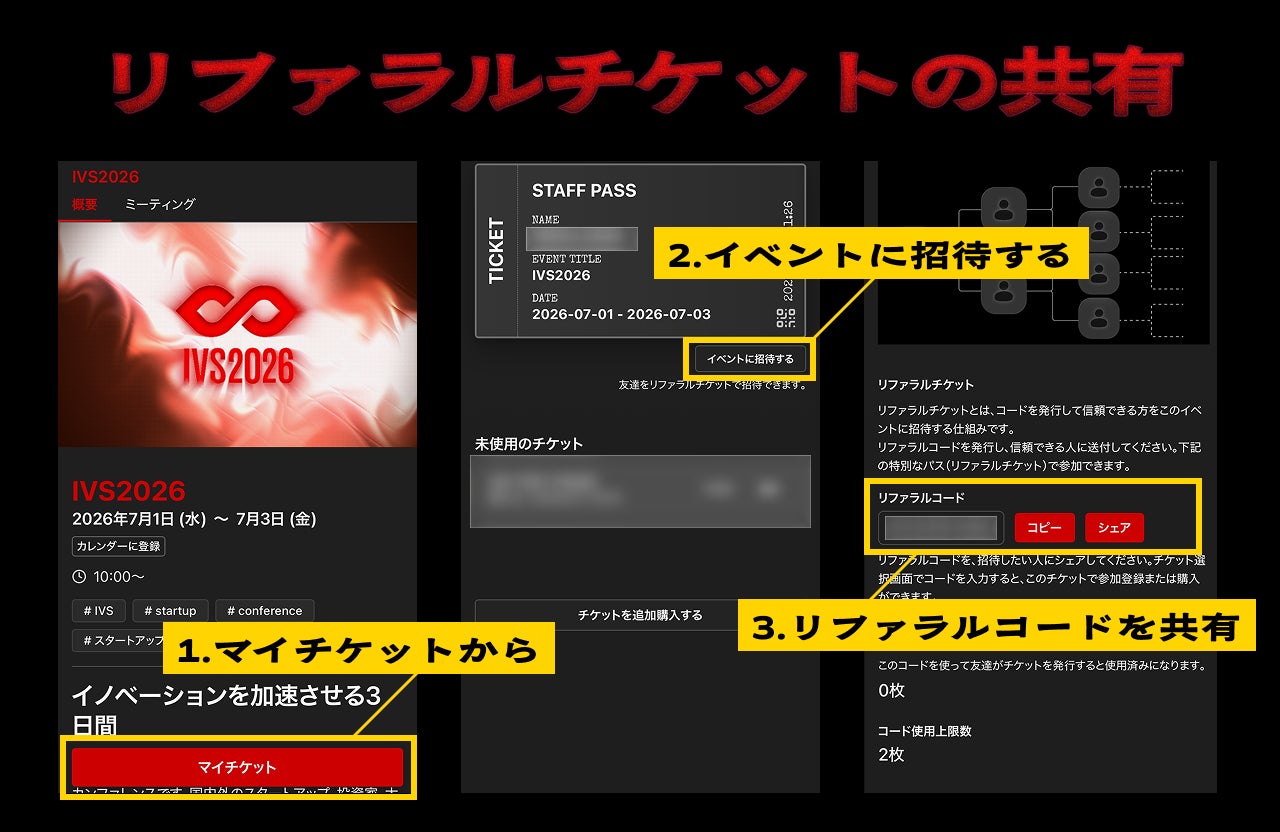Click the チケットを追加購入する button
Viewport: 1280px width, 832px height.
[x=640, y=615]
